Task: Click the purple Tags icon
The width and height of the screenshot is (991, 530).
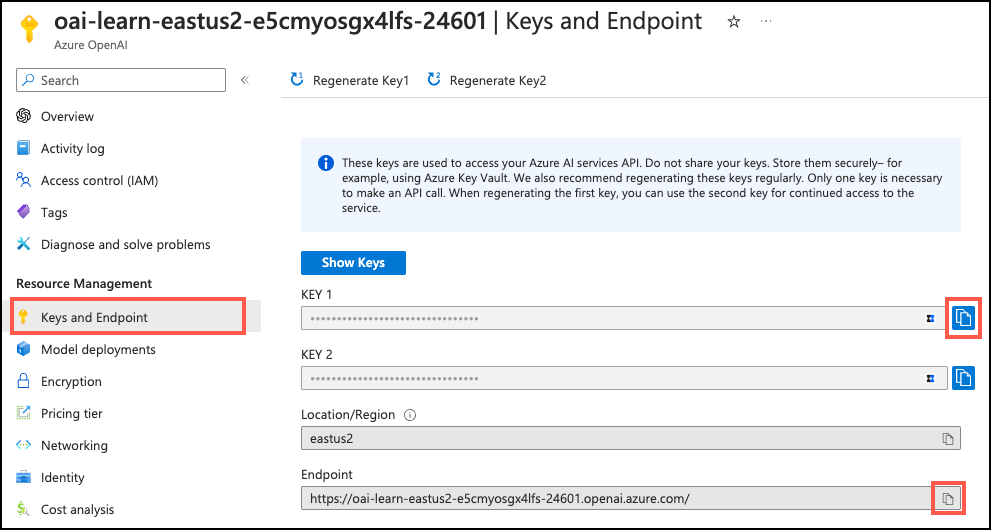Action: point(24,212)
